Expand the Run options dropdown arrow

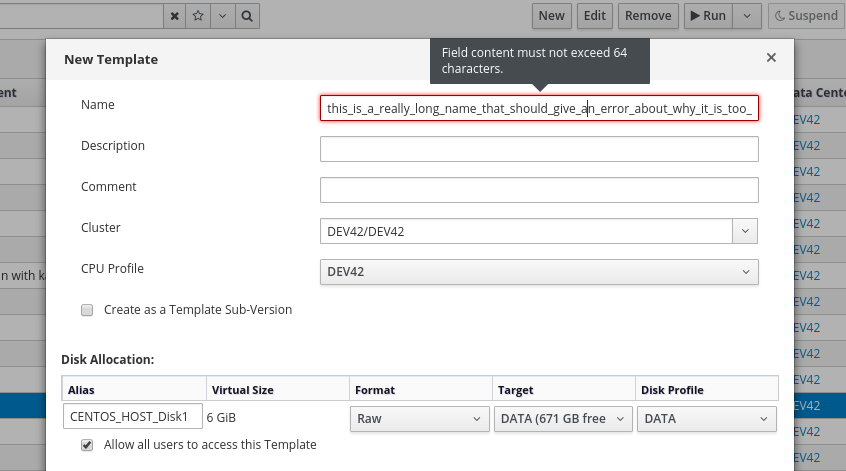(747, 16)
